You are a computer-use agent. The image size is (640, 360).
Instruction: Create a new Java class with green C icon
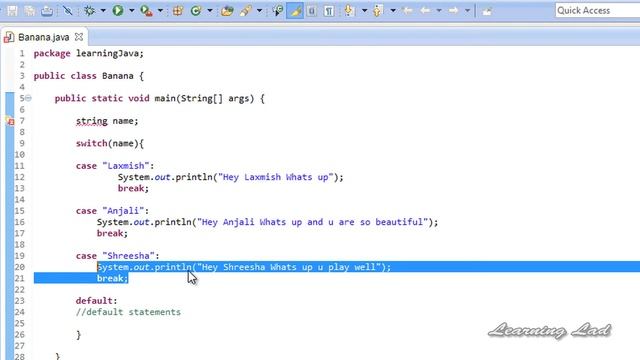(196, 11)
